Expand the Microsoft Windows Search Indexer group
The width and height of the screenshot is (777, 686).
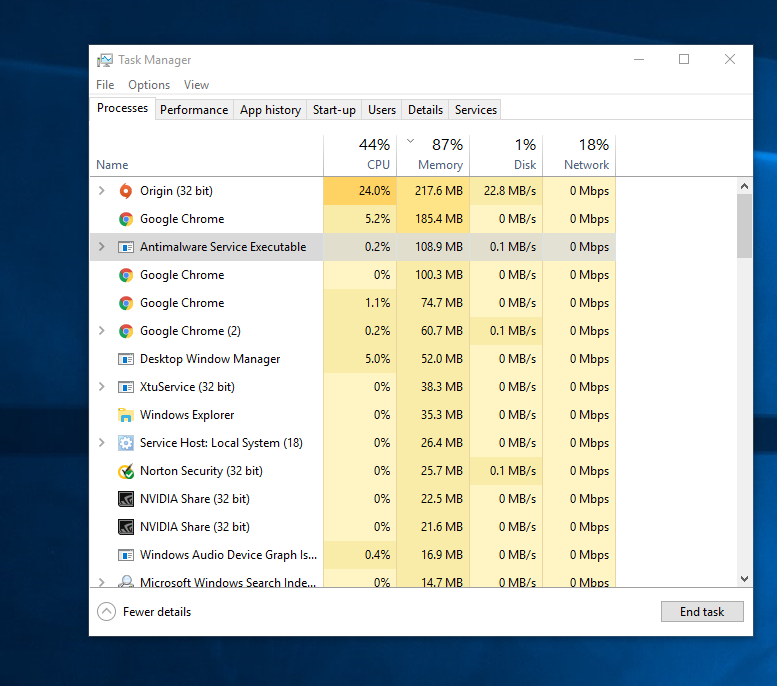point(102,582)
